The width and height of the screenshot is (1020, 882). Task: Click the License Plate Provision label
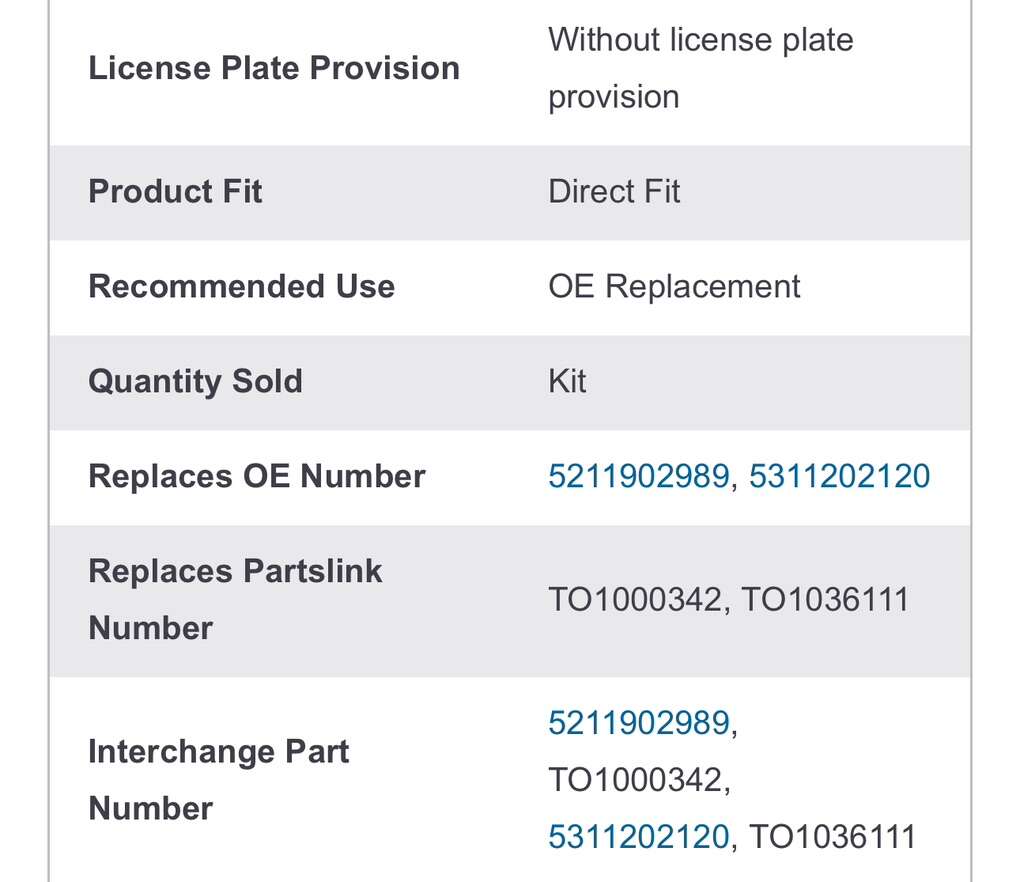(274, 68)
